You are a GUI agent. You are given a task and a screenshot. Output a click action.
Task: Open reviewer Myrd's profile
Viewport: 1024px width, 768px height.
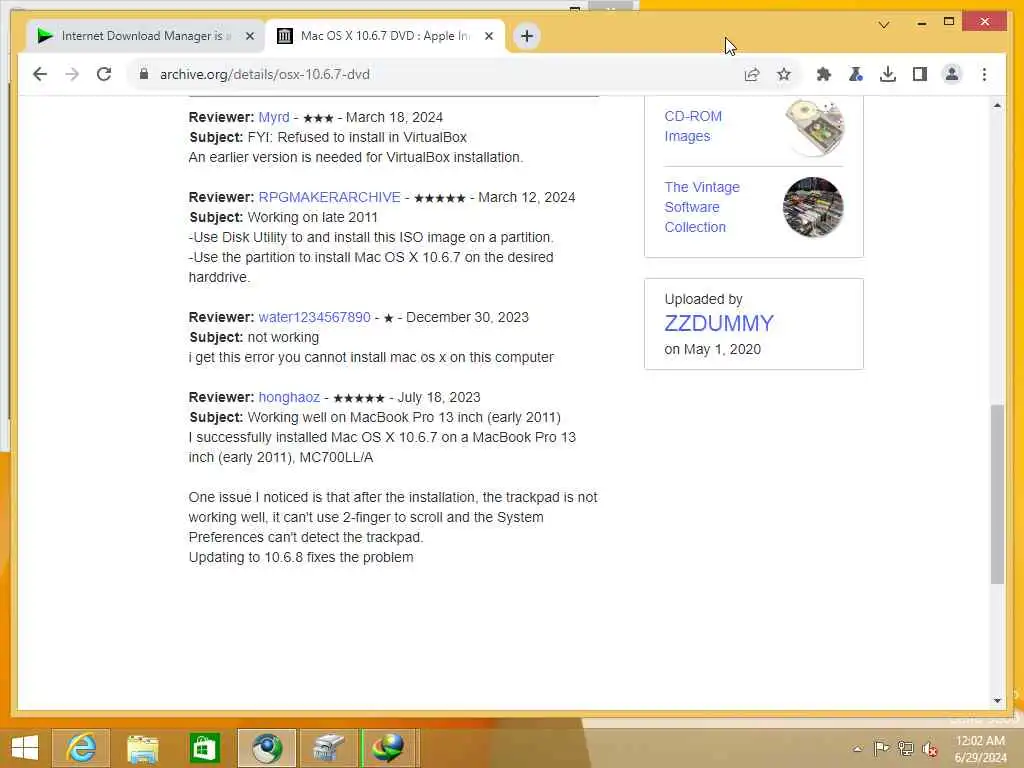tap(274, 118)
